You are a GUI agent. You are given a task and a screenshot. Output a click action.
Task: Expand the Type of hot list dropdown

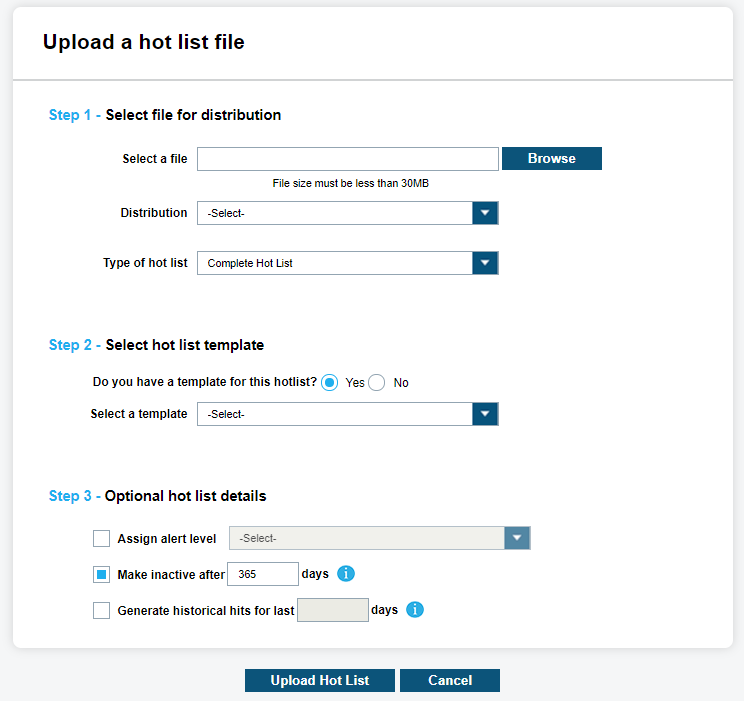click(x=485, y=263)
